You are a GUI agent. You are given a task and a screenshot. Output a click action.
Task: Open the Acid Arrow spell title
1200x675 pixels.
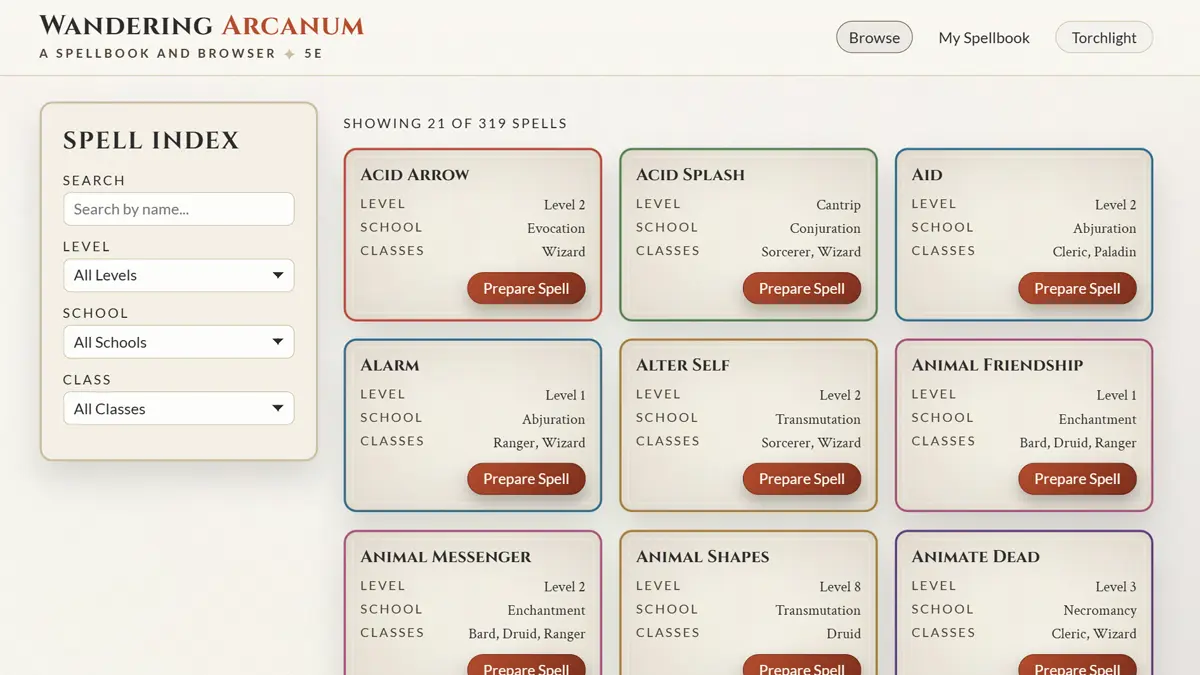(414, 174)
